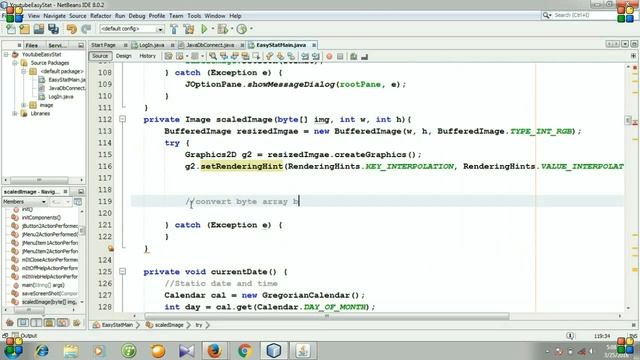Click the New Project toolbar icon

tap(24, 29)
